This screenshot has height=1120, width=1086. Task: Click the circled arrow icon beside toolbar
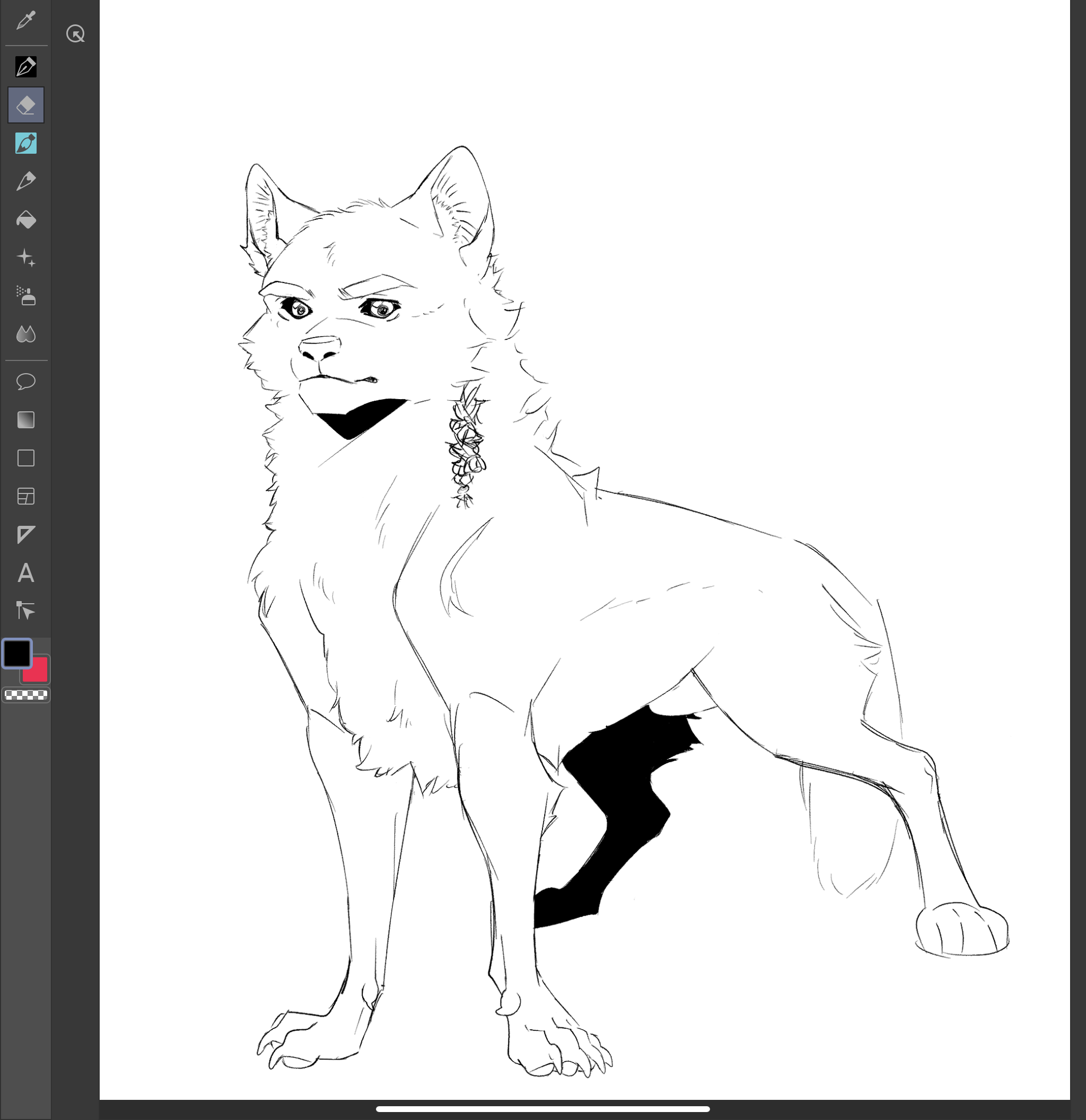tap(75, 34)
